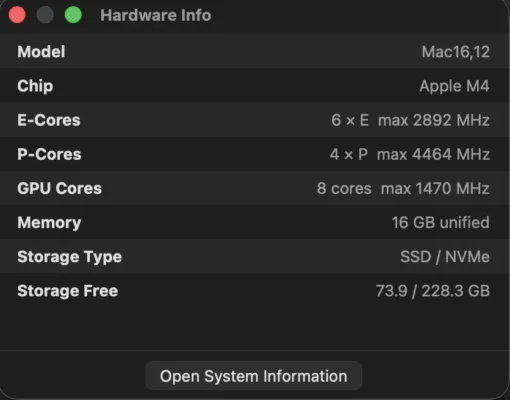Image resolution: width=510 pixels, height=400 pixels.
Task: Select the Model label
Action: 41,52
